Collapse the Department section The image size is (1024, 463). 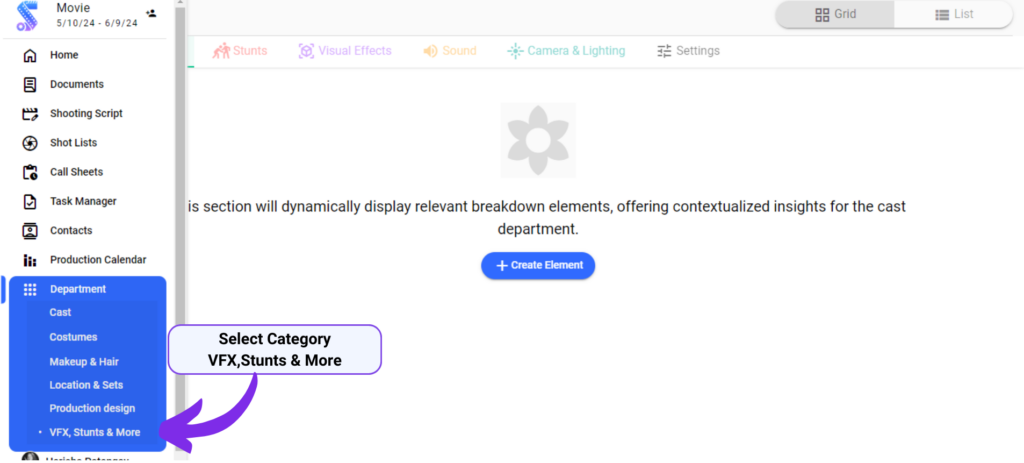77,289
